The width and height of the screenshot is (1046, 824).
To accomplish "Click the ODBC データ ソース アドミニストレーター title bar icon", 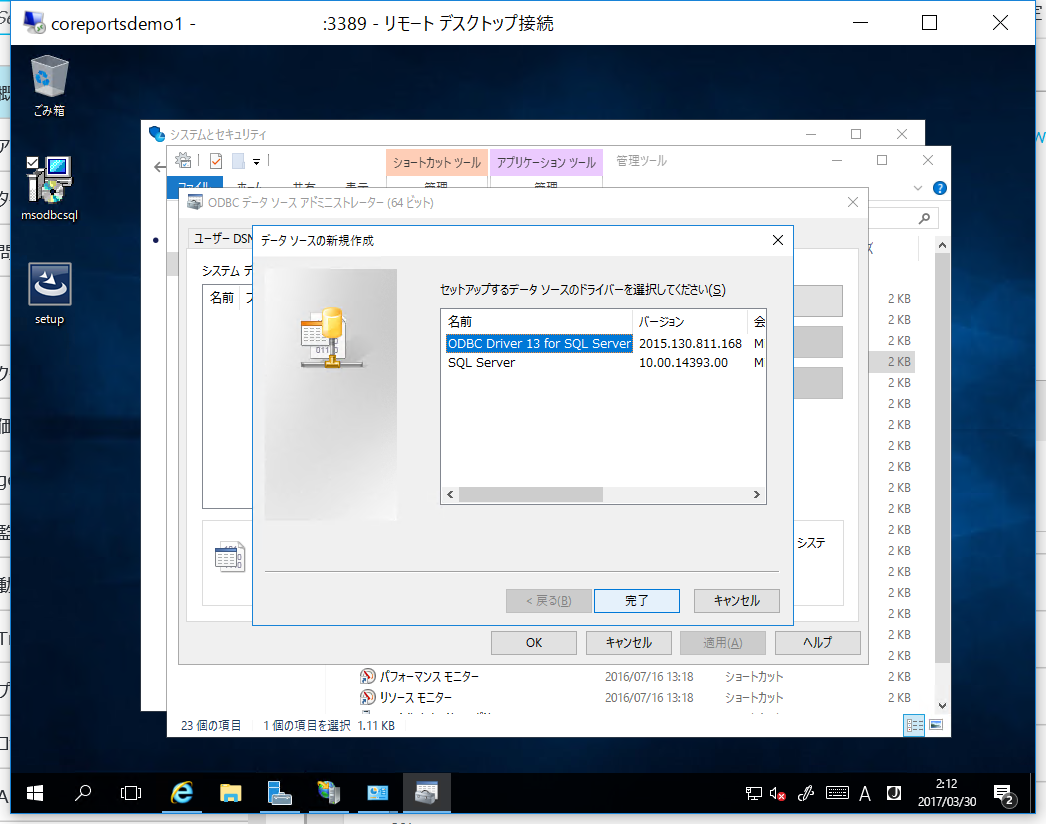I will 195,202.
